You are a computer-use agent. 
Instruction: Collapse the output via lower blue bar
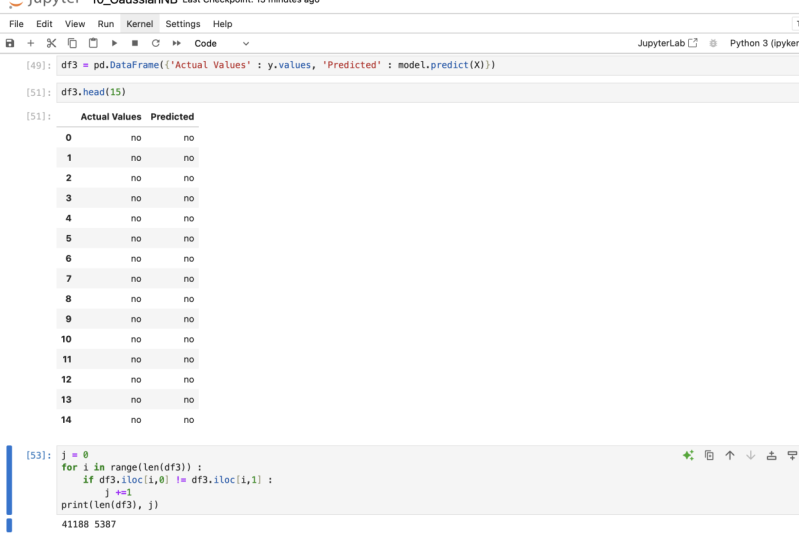(9, 525)
